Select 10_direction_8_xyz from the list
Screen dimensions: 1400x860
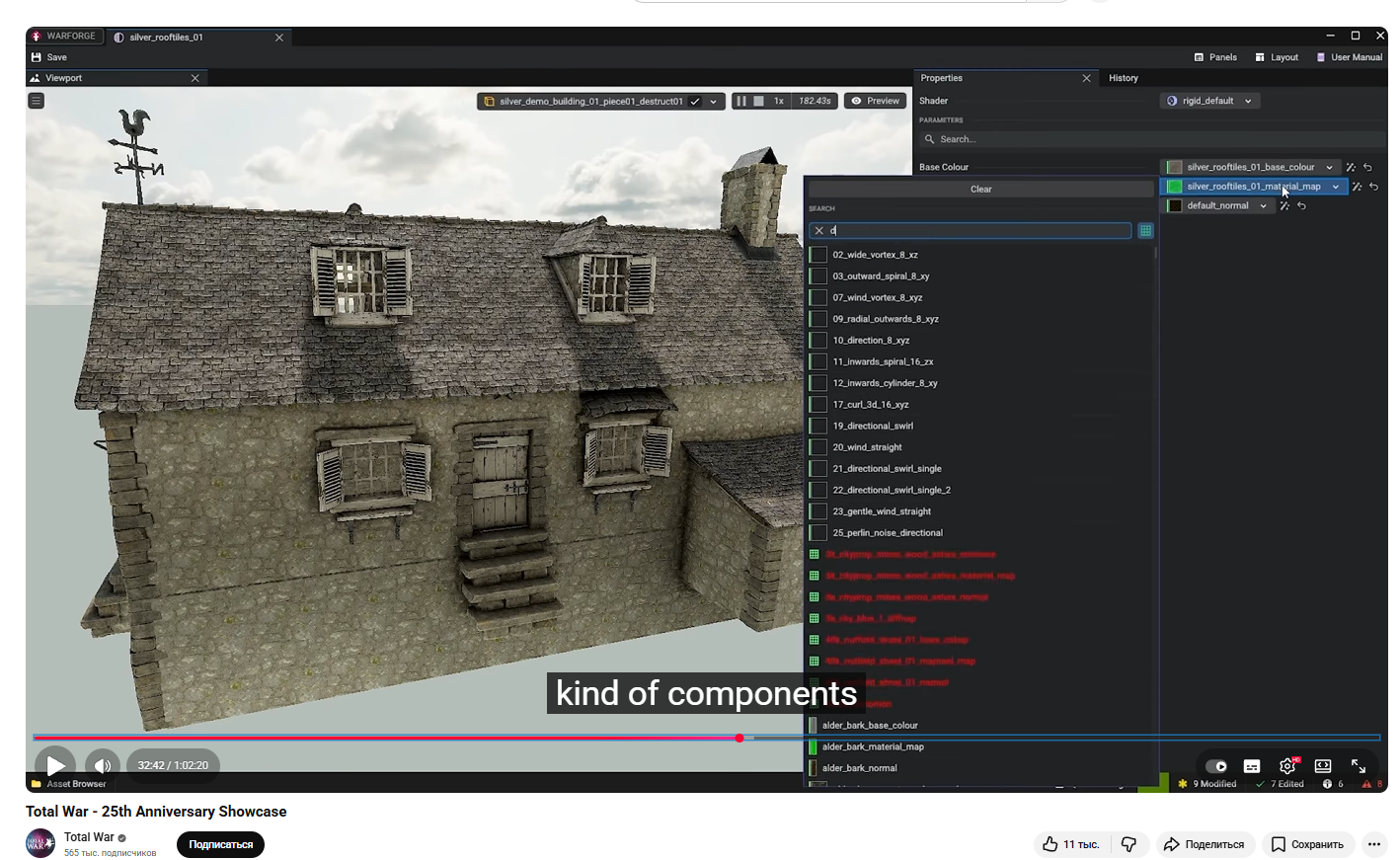pyautogui.click(x=871, y=341)
